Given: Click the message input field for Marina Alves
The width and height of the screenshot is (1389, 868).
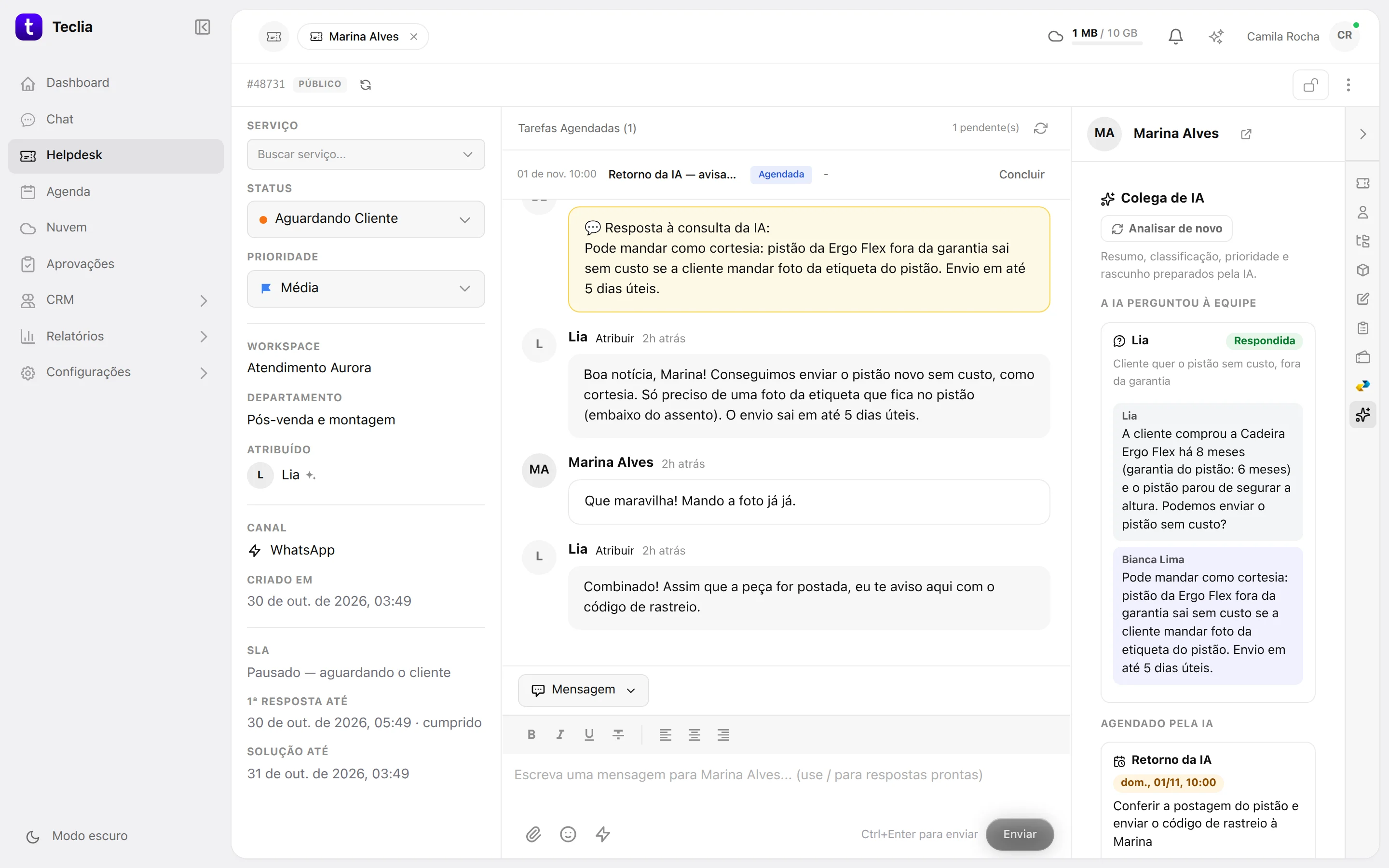Looking at the screenshot, I should click(786, 775).
